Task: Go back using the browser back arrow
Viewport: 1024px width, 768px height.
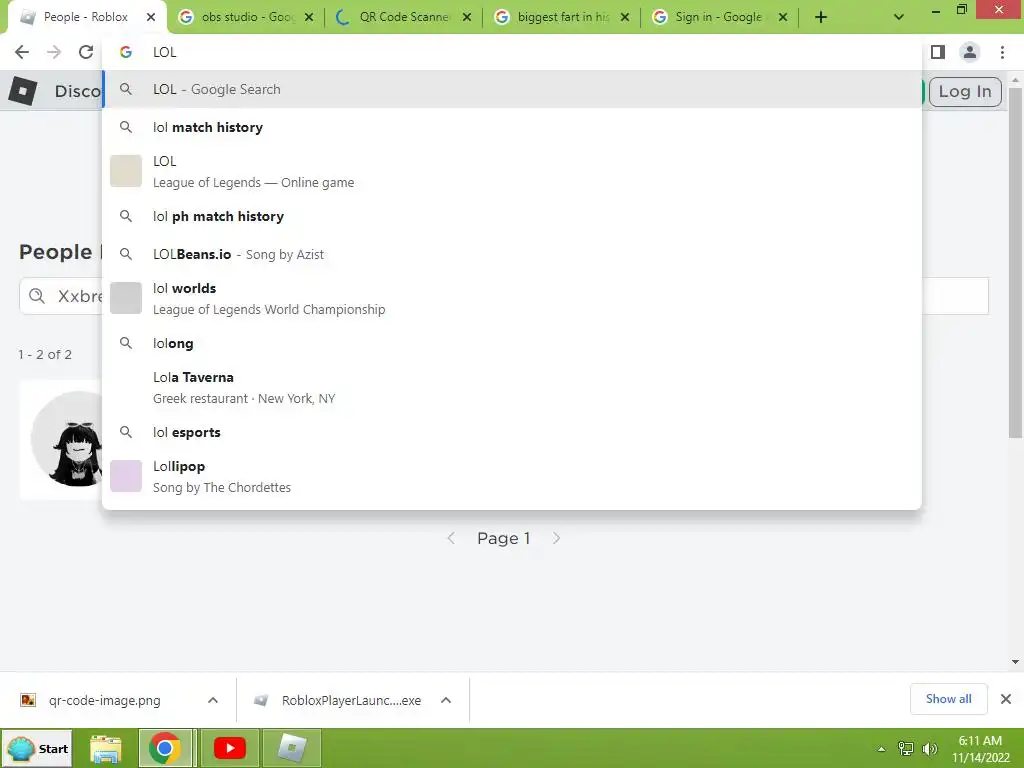Action: point(22,52)
